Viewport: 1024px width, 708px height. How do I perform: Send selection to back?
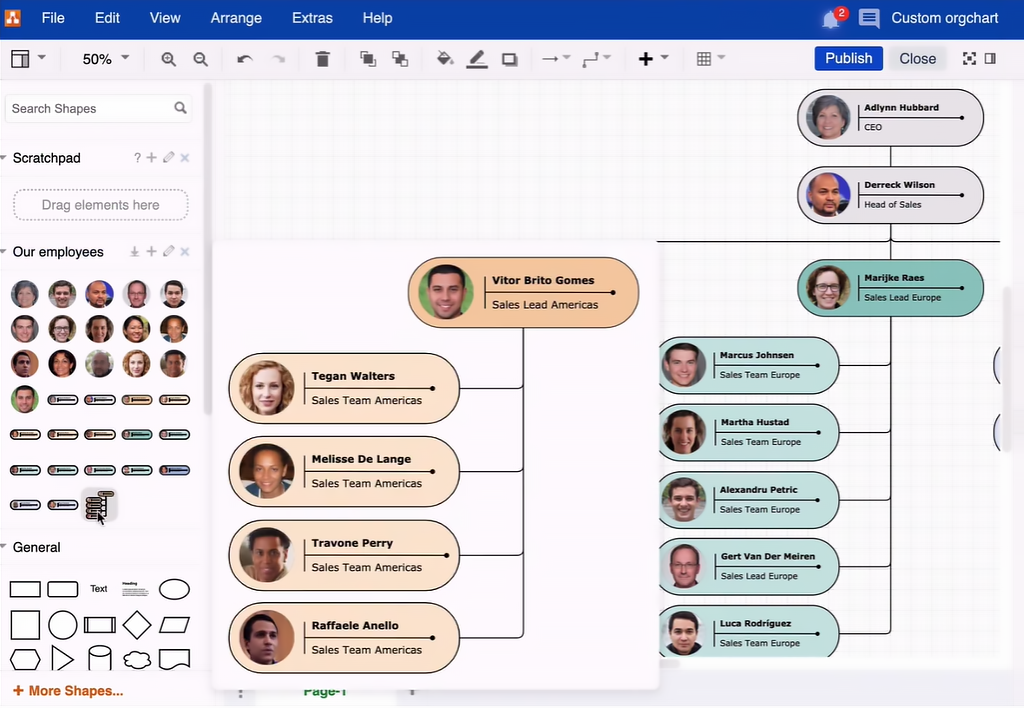point(400,59)
